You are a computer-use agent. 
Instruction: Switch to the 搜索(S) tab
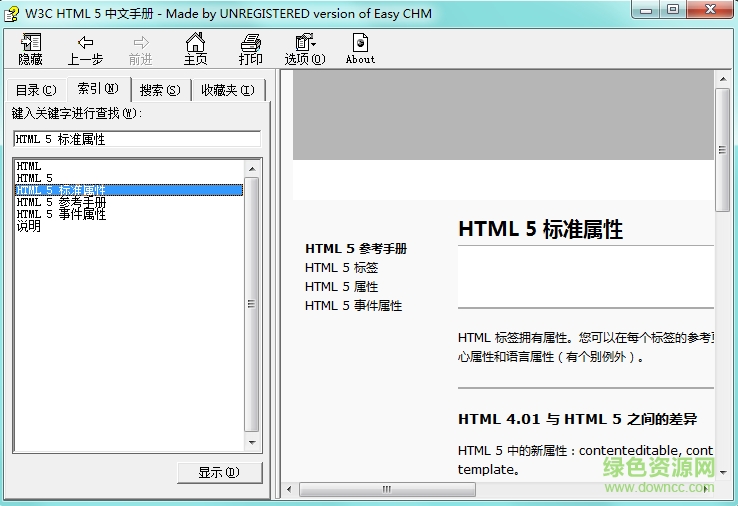coord(160,90)
